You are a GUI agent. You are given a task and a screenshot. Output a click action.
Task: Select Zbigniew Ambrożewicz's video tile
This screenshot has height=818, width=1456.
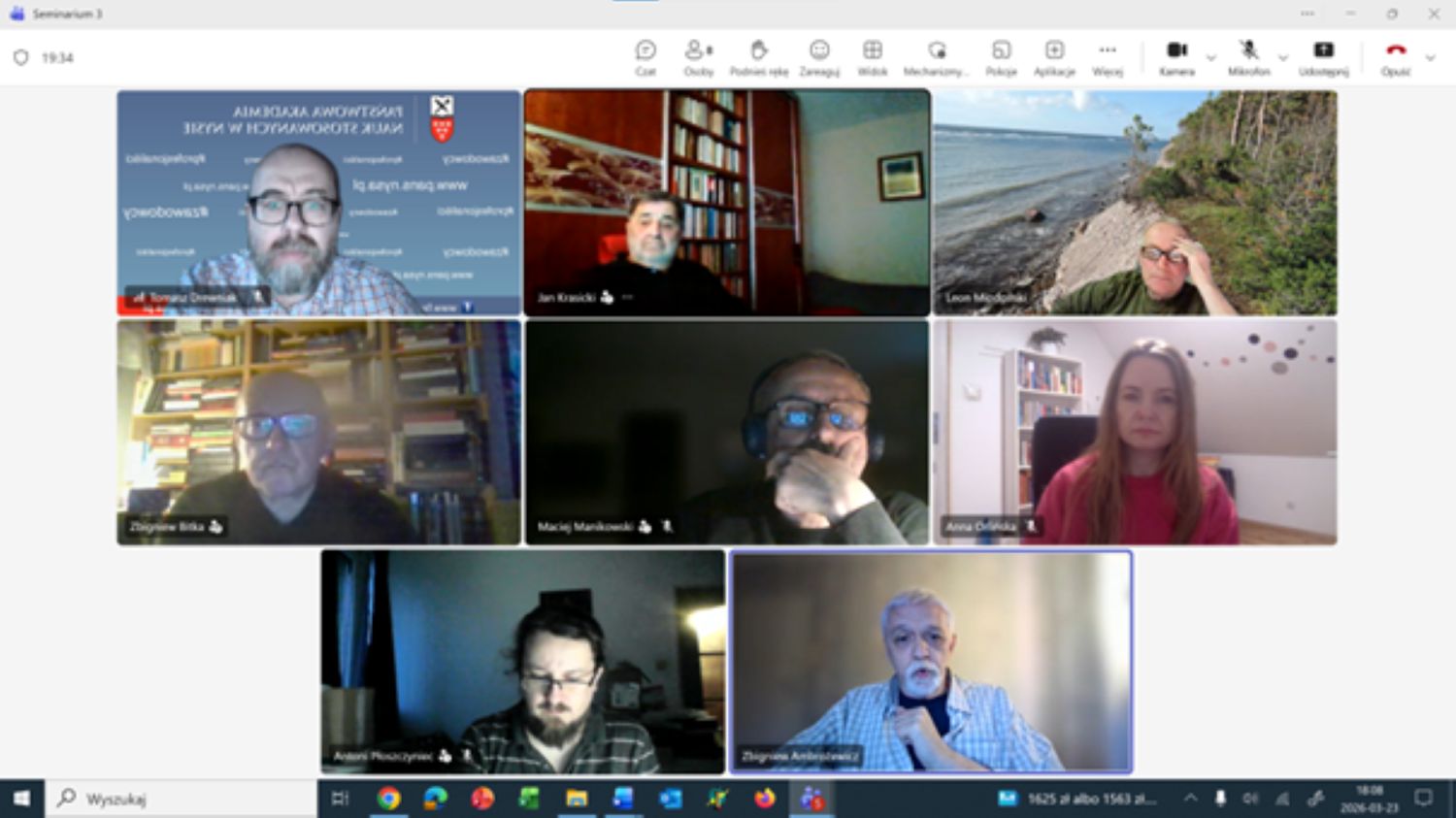[931, 662]
